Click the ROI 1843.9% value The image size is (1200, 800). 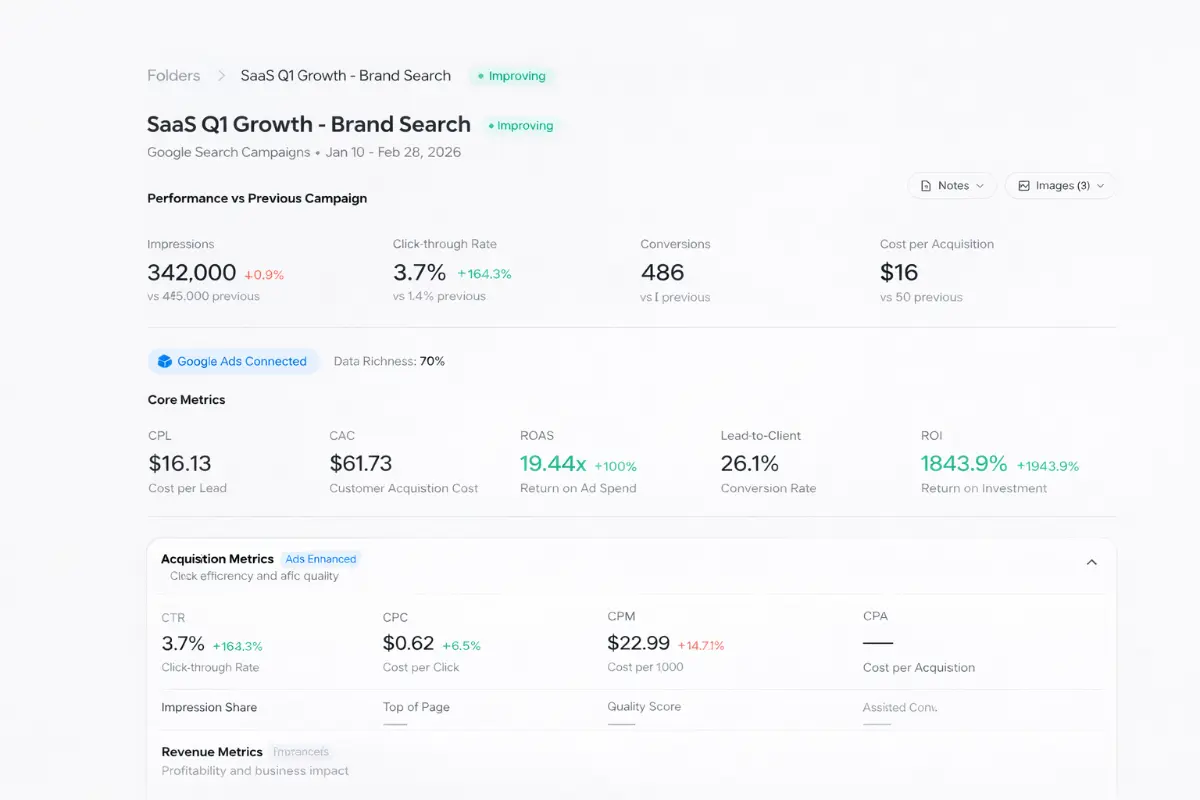point(963,464)
